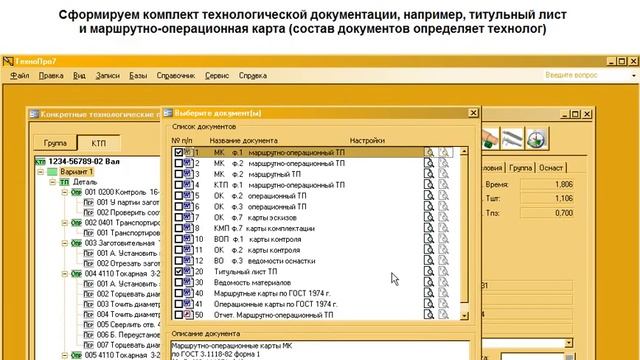Screen dimensions: 640x360
Task: Open preview icon for 10 ВОП карты контроля
Action: (429, 239)
